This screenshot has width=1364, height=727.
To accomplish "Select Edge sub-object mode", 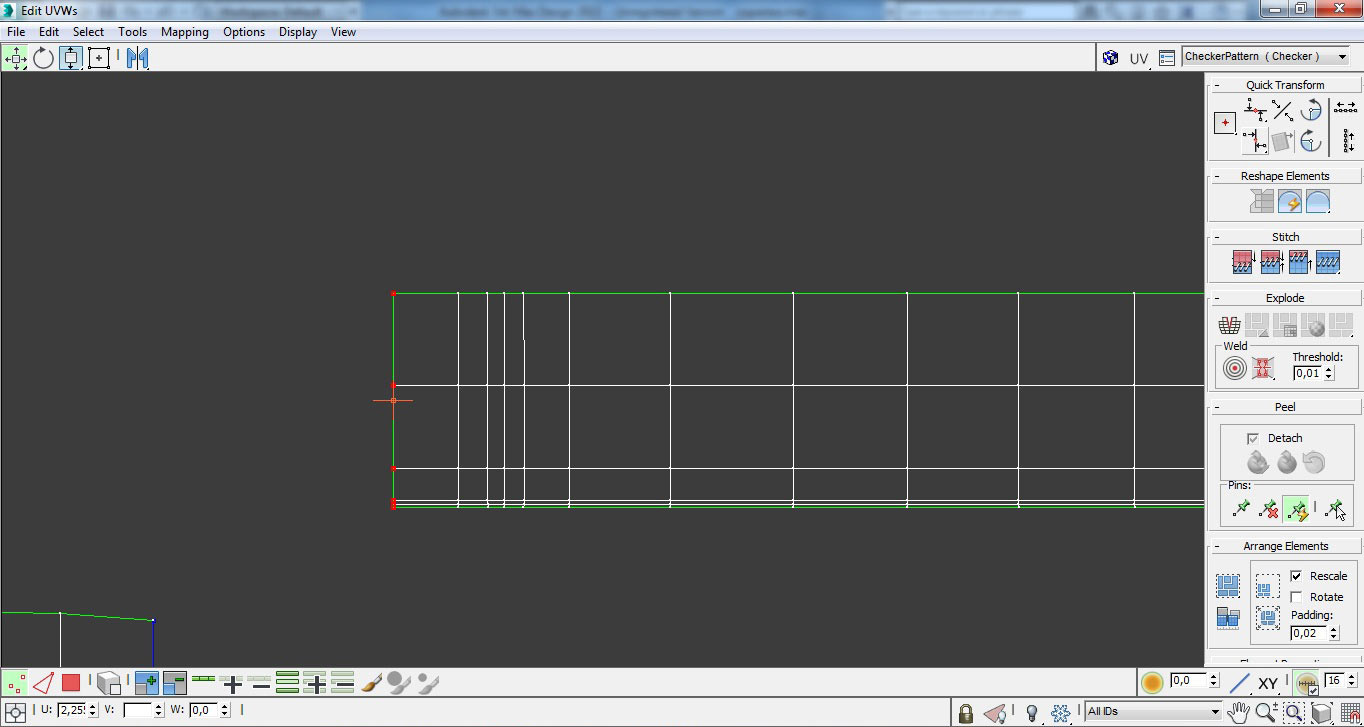I will [43, 683].
